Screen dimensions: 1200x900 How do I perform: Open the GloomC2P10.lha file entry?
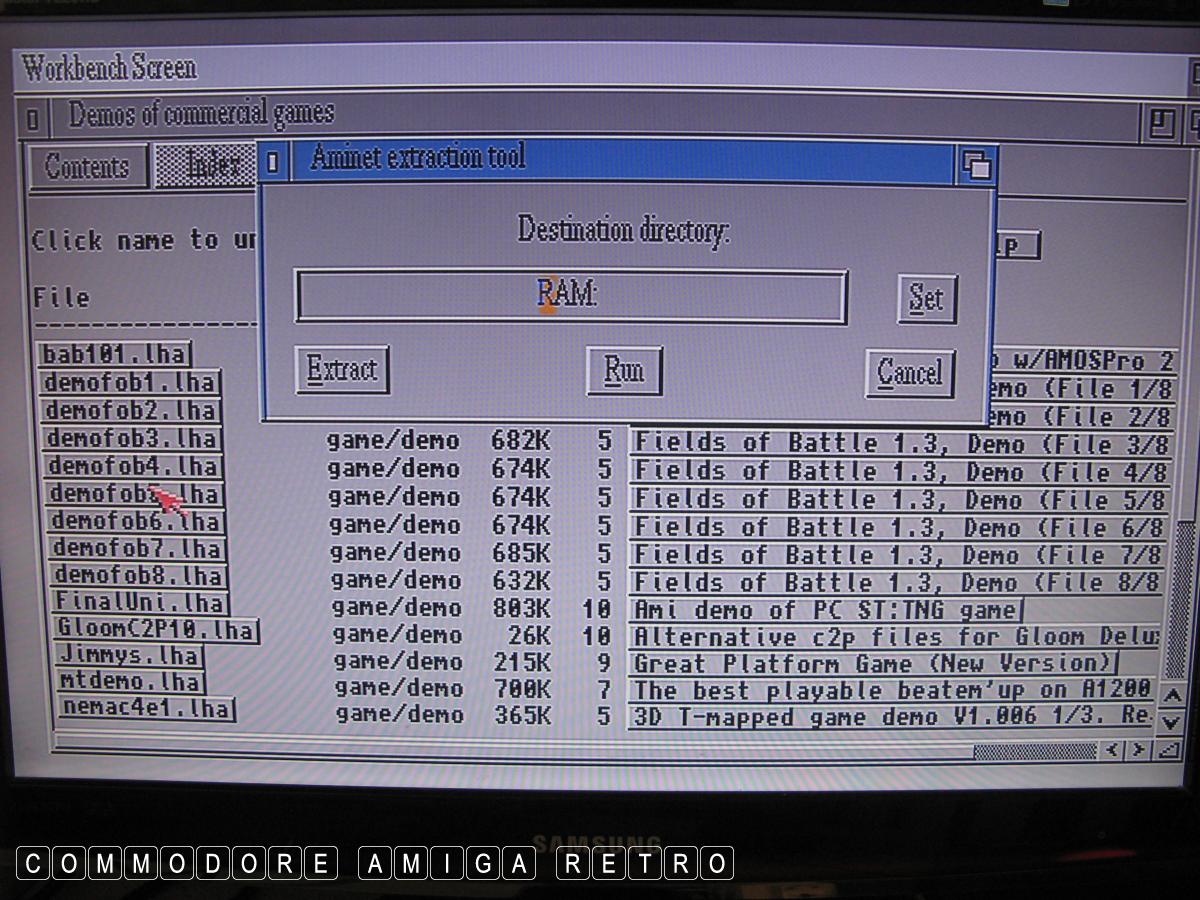tap(157, 631)
